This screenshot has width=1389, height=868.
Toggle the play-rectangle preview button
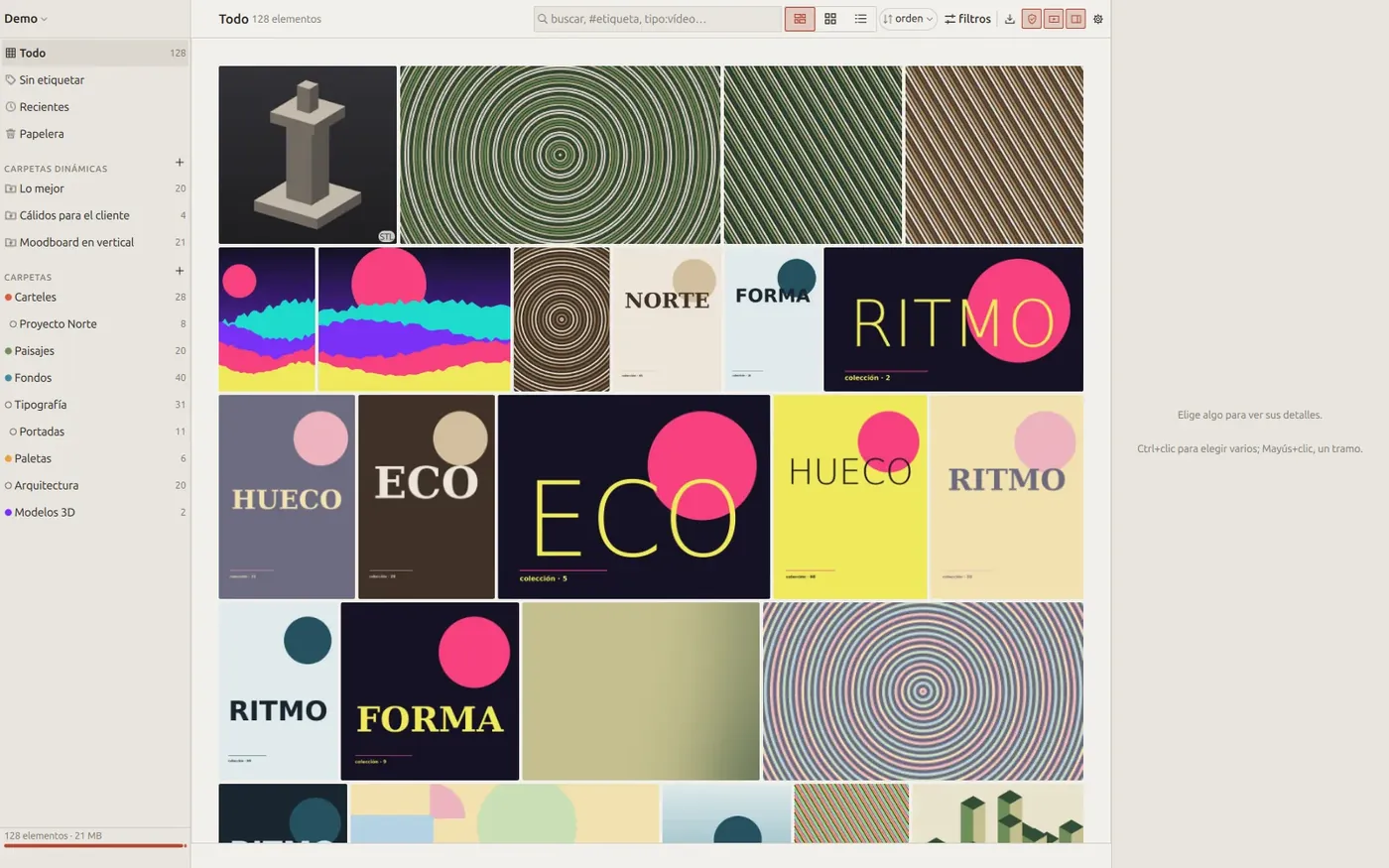pyautogui.click(x=1054, y=19)
